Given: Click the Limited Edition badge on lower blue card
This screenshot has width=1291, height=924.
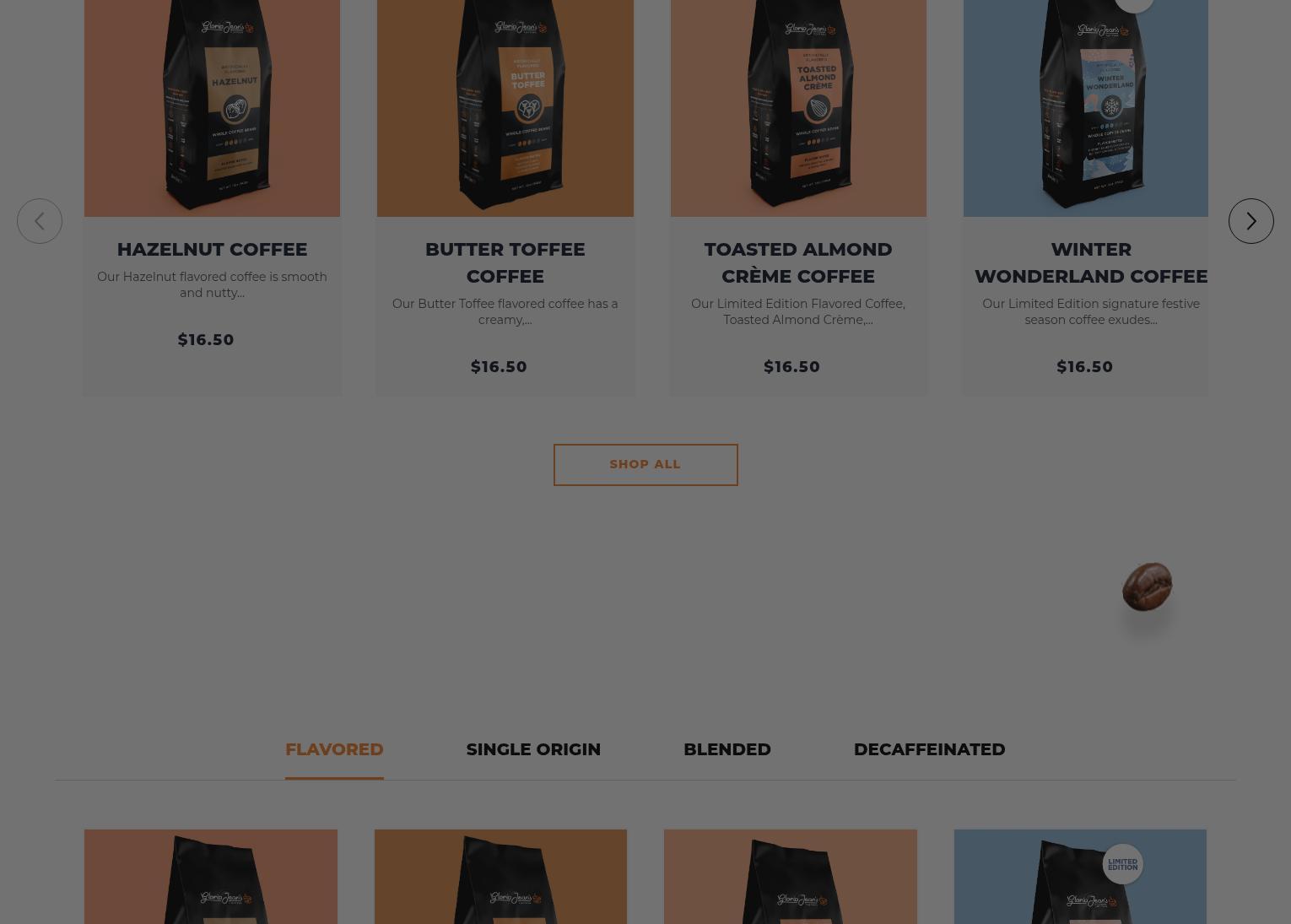Looking at the screenshot, I should (1122, 864).
